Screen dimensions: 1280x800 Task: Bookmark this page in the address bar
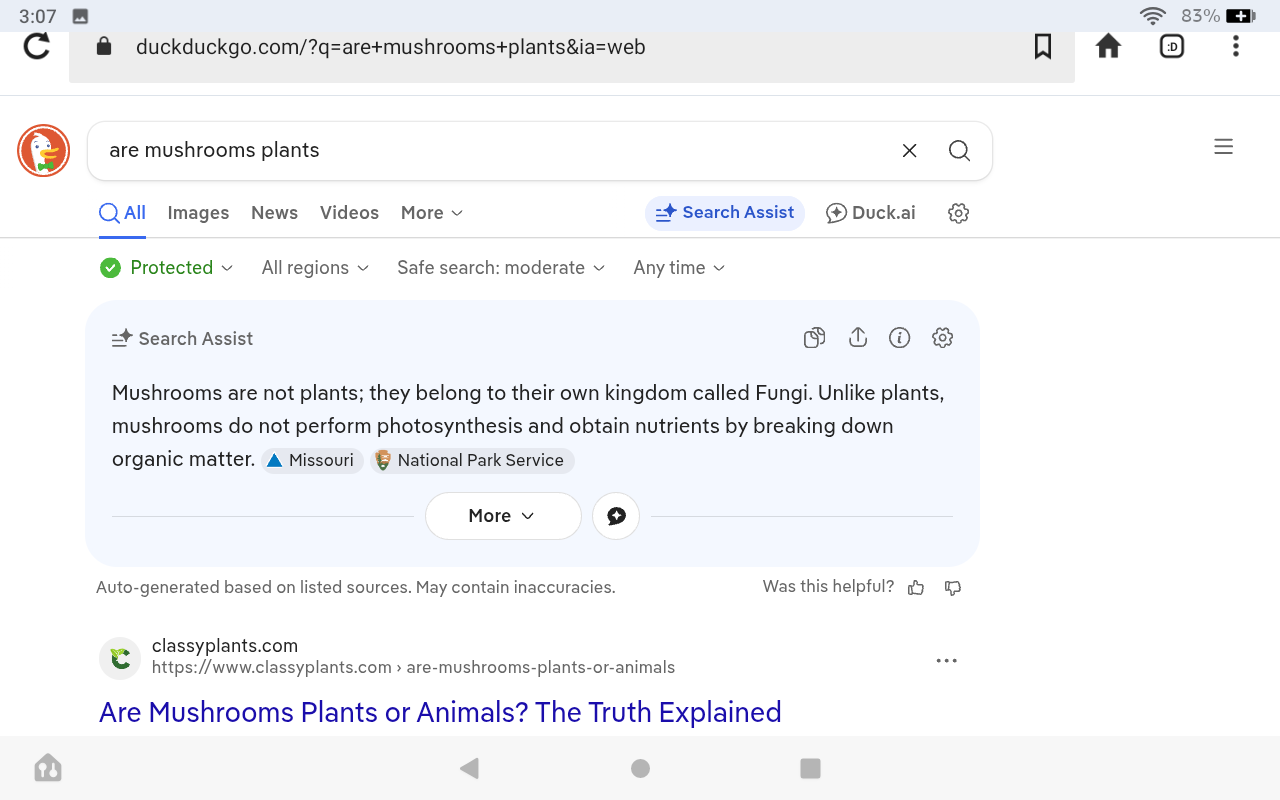point(1042,46)
